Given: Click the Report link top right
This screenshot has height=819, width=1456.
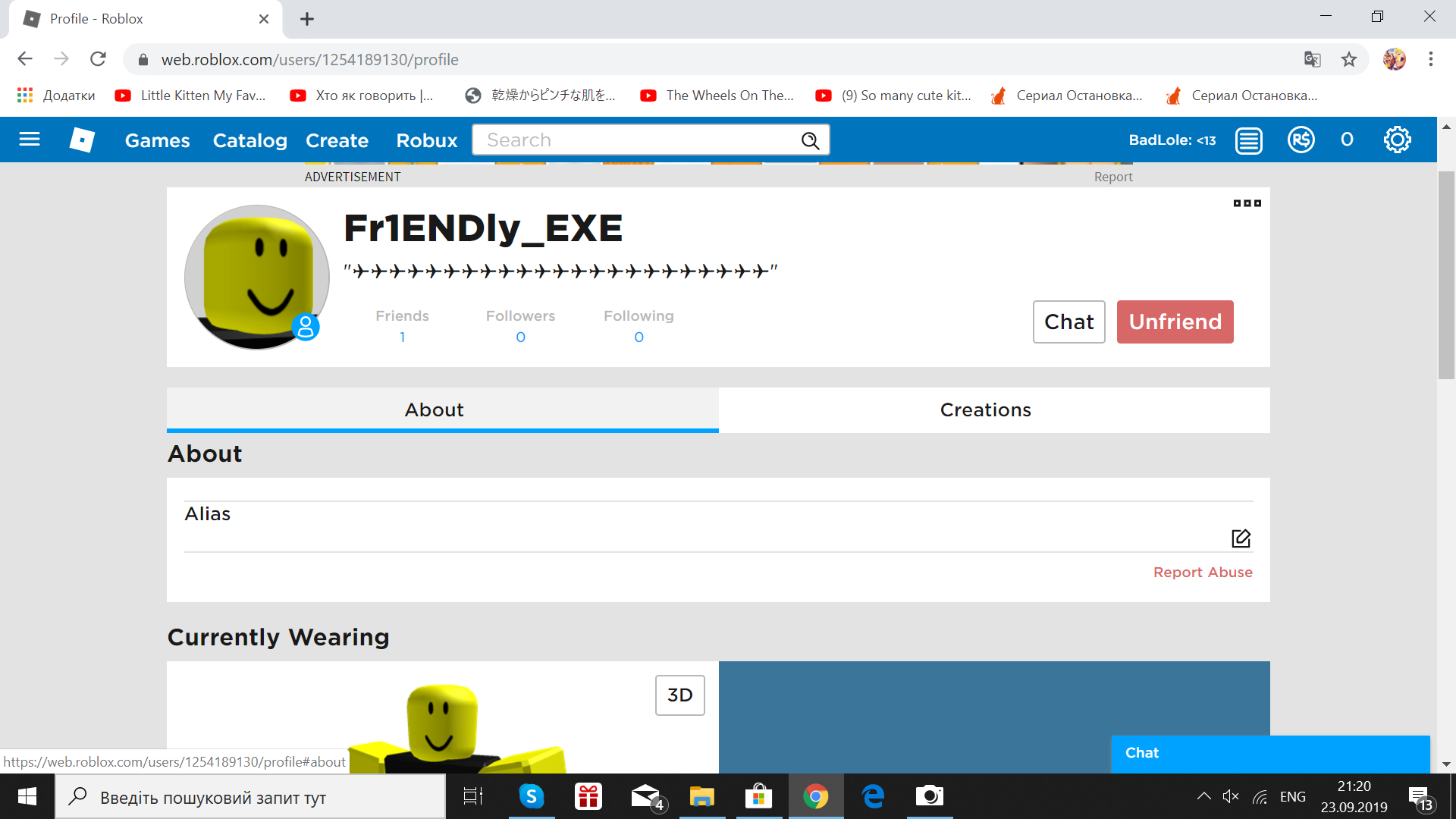Looking at the screenshot, I should tap(1113, 177).
